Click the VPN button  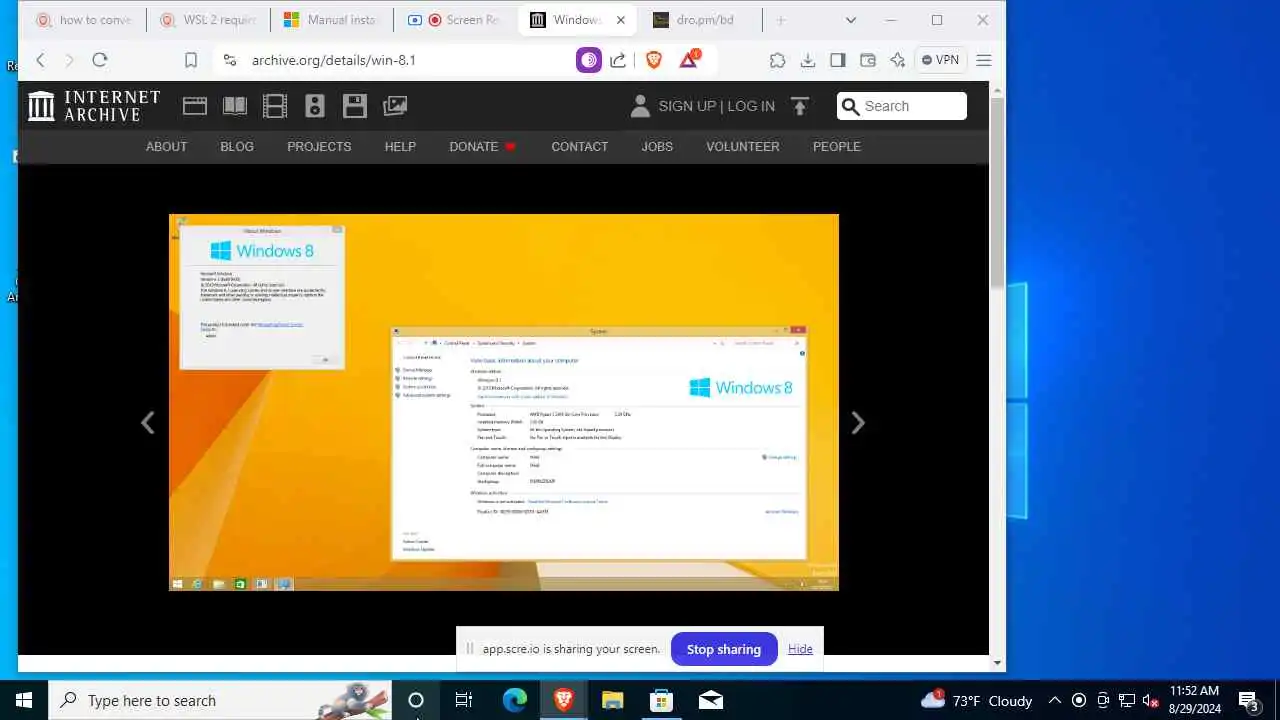click(x=940, y=60)
